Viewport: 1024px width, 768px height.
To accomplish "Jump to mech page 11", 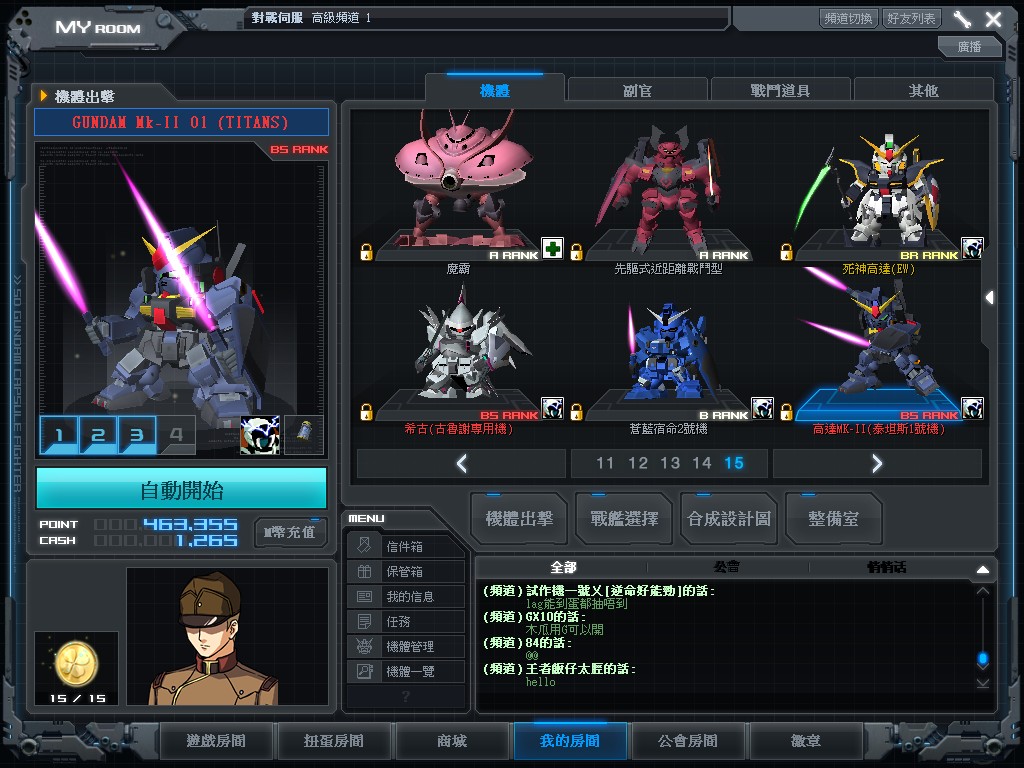I will pos(605,464).
